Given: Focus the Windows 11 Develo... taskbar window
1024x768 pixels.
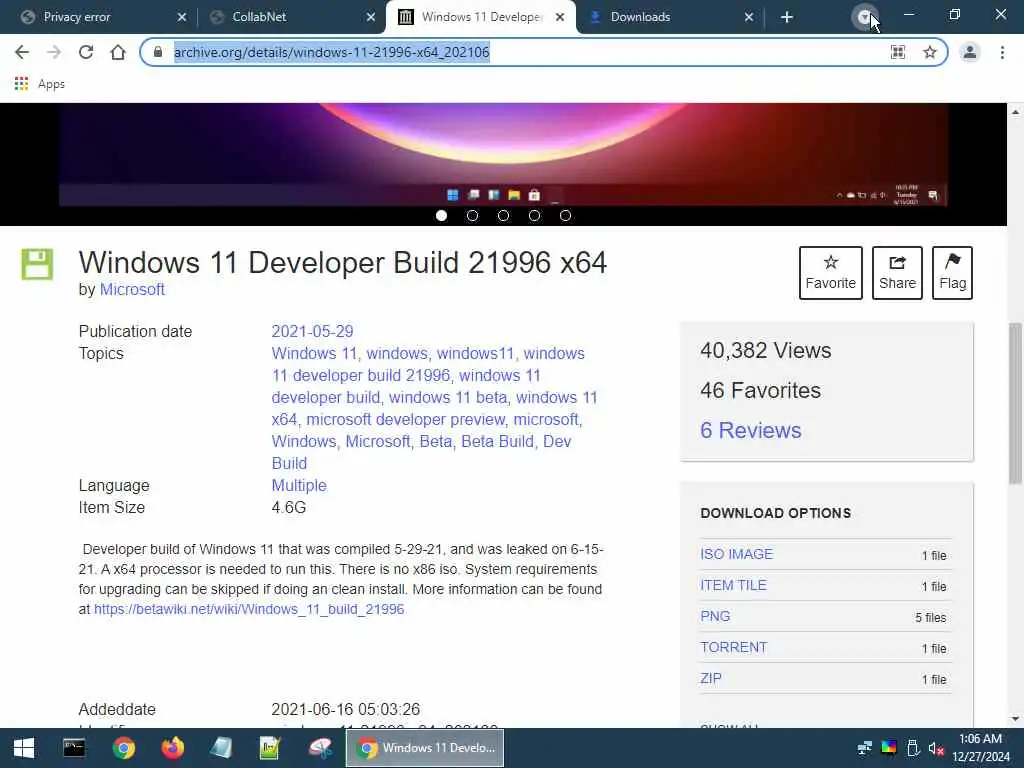Looking at the screenshot, I should click(x=425, y=748).
